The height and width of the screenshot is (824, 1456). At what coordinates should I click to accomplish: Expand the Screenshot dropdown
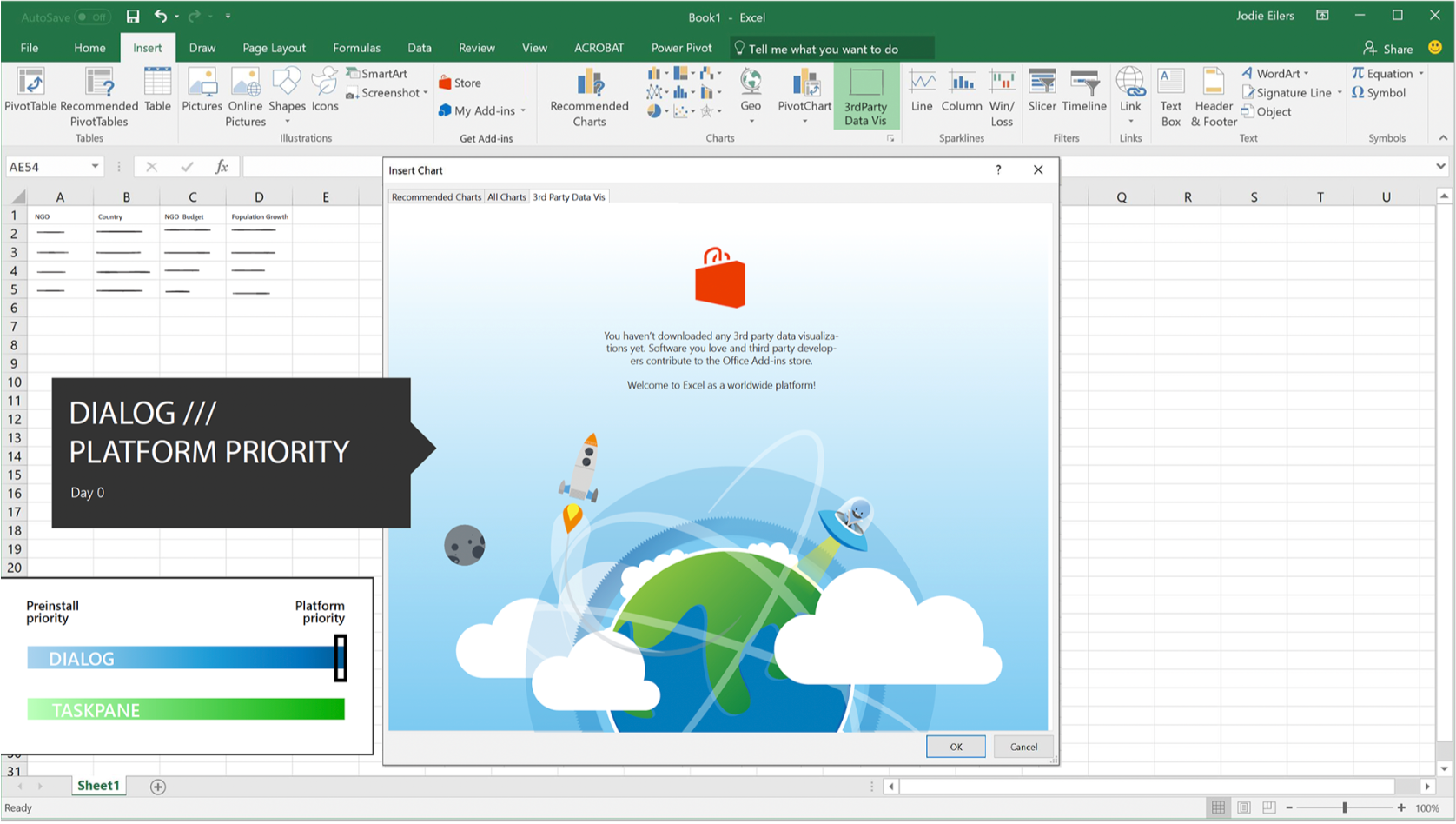pos(426,93)
